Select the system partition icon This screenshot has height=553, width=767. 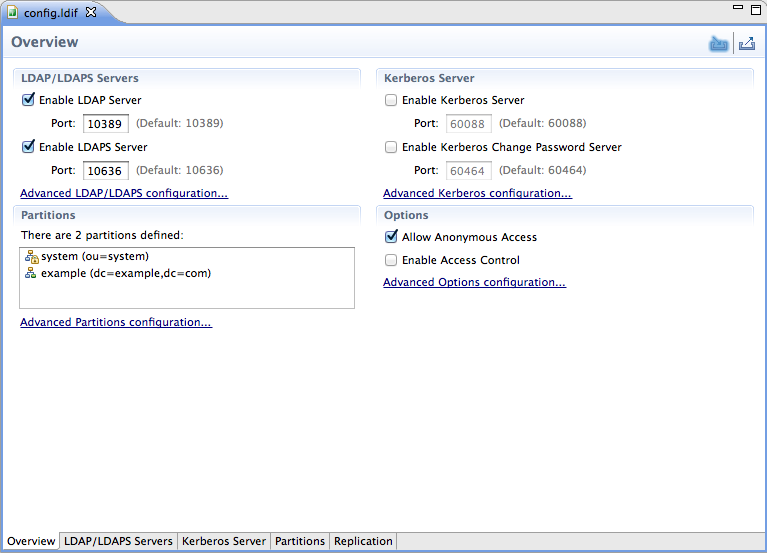[31, 257]
